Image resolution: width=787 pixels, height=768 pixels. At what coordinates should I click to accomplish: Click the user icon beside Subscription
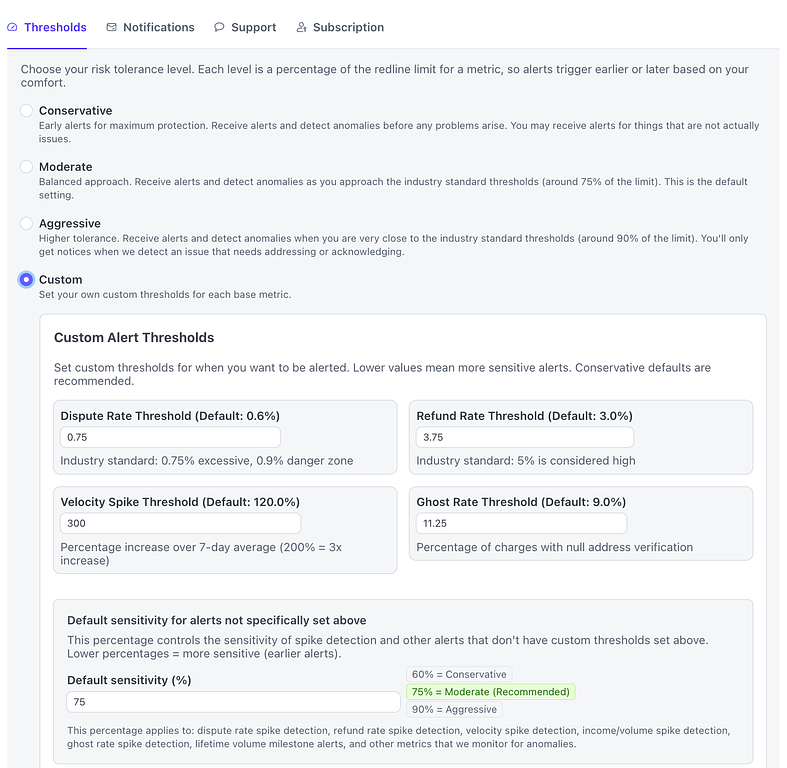pyautogui.click(x=301, y=27)
